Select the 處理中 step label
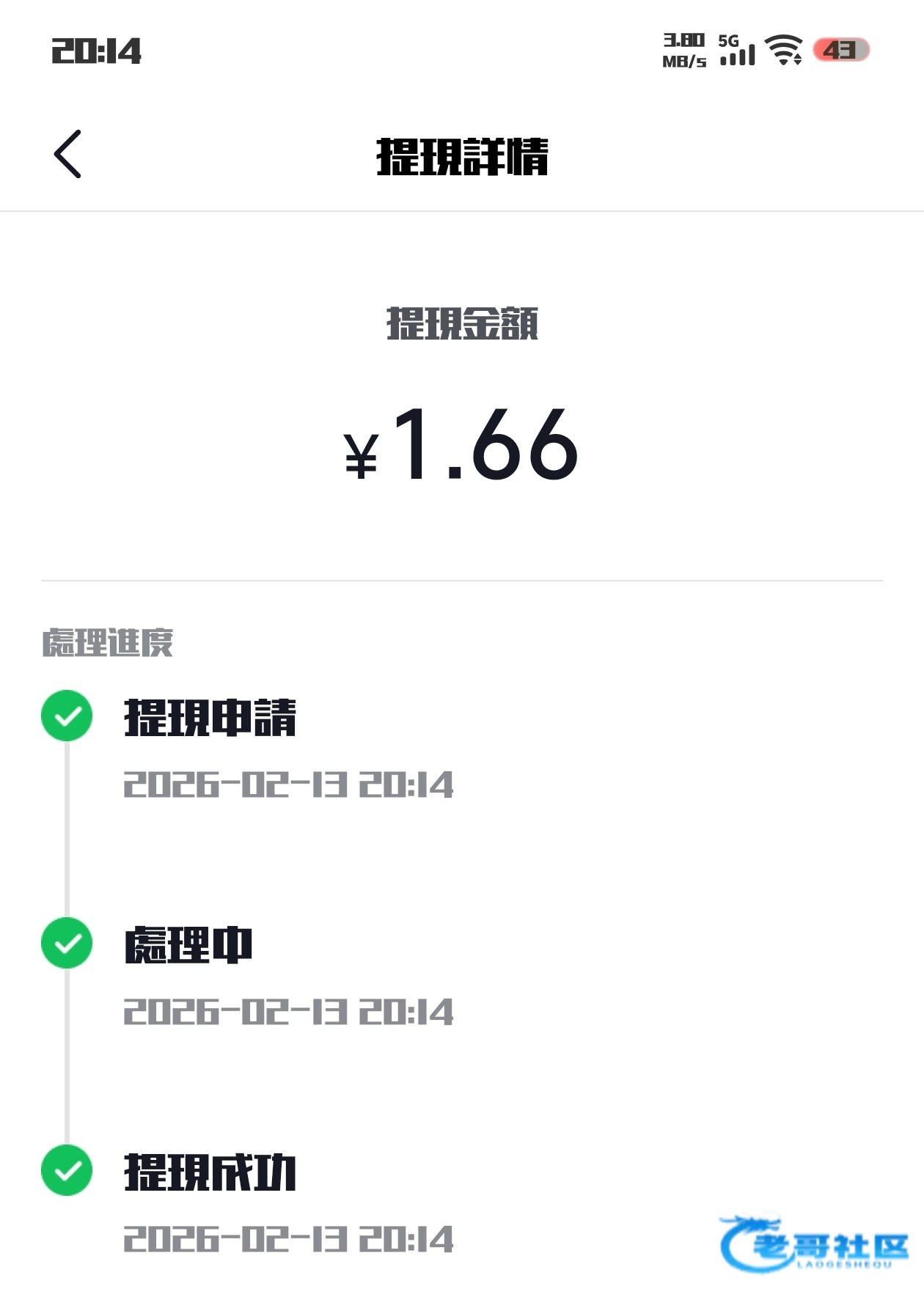The width and height of the screenshot is (924, 1297). [x=188, y=944]
